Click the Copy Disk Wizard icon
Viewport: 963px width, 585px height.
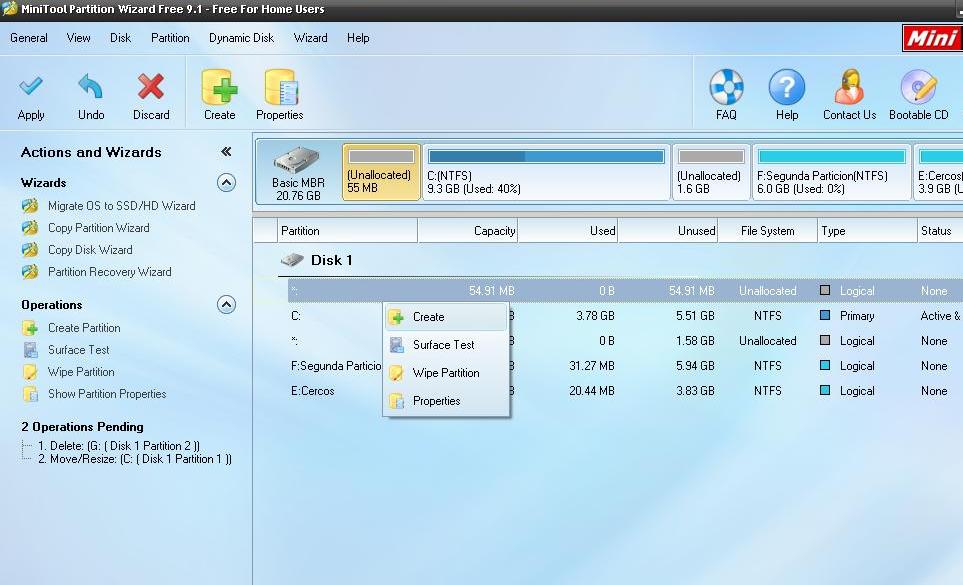[30, 250]
